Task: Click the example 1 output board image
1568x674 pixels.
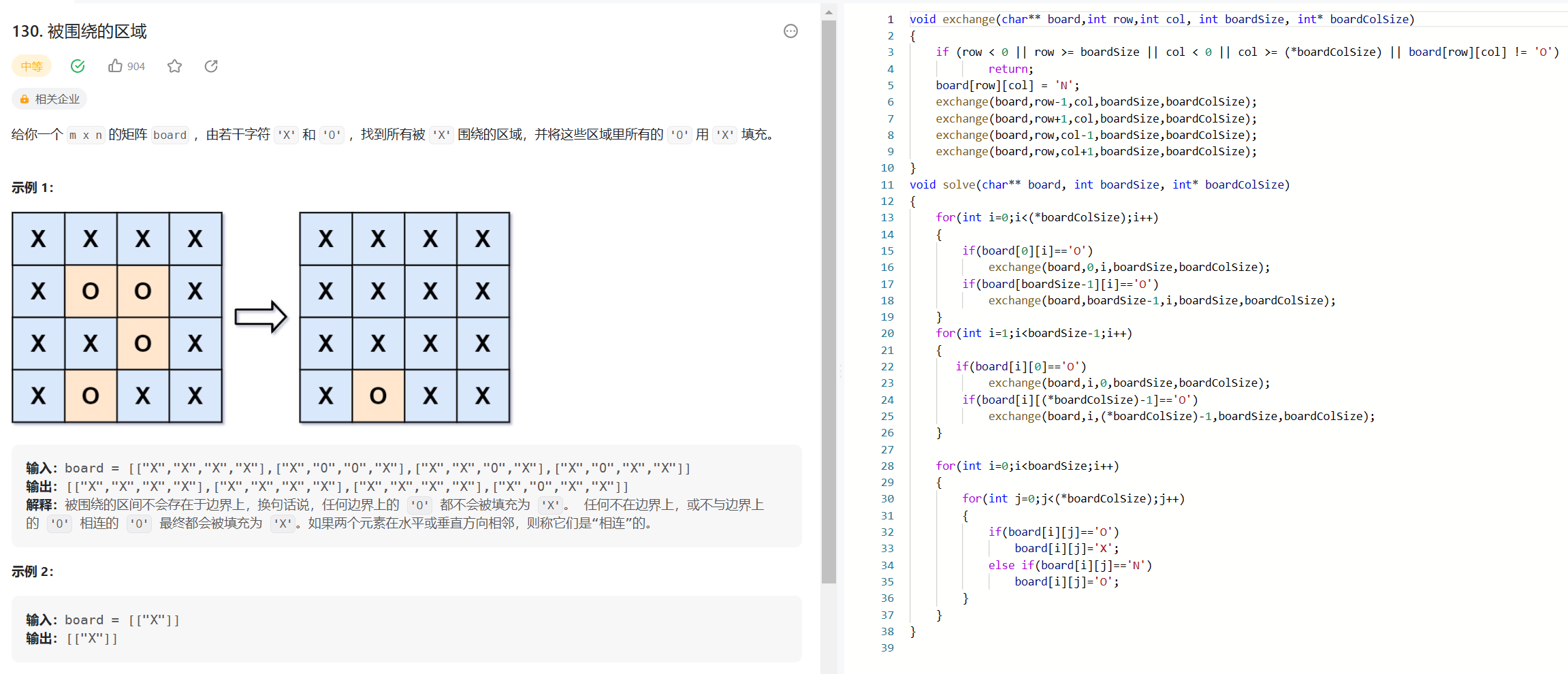Action: pos(405,317)
